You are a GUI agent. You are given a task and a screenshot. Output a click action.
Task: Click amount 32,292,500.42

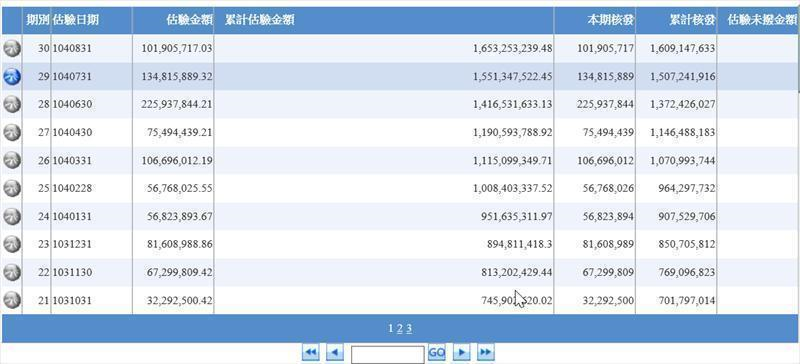pos(180,301)
